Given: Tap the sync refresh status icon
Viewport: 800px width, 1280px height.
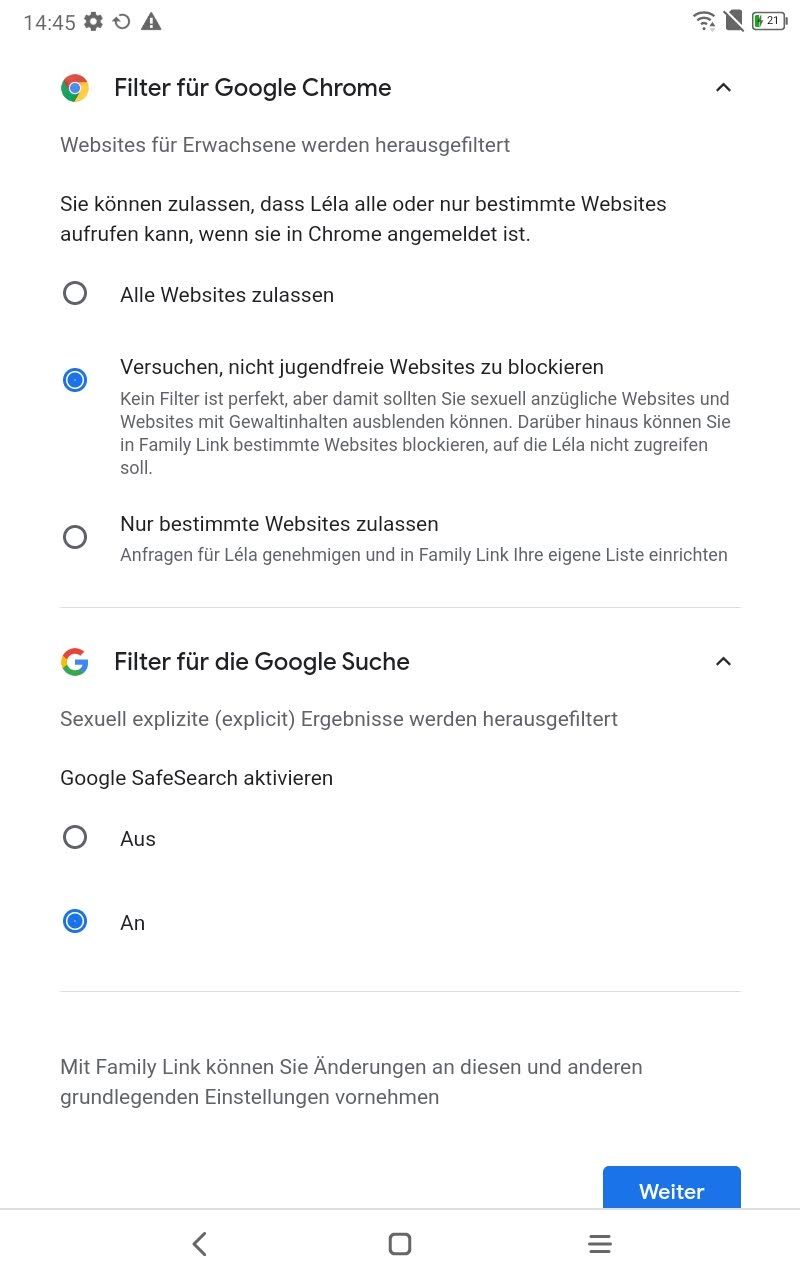Looking at the screenshot, I should click(122, 21).
